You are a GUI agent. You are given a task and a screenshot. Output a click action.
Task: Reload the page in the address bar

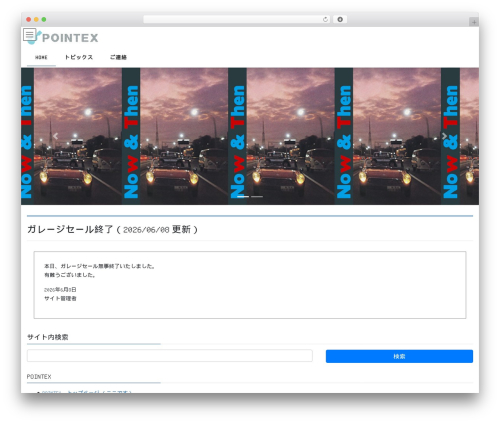(325, 20)
